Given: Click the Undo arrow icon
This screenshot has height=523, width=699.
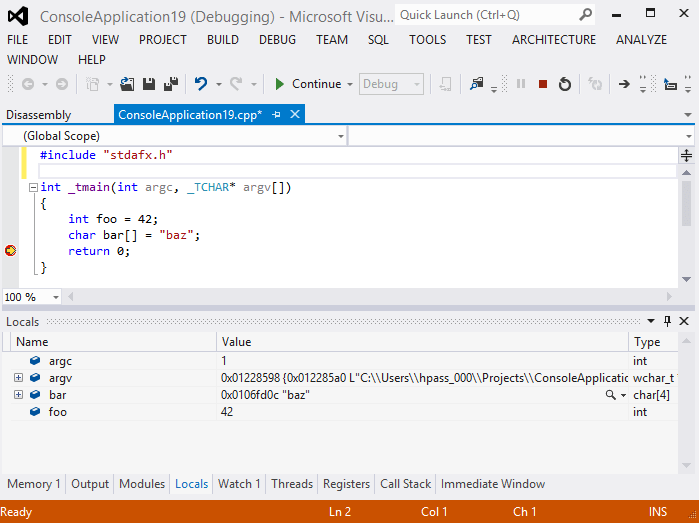Looking at the screenshot, I should point(201,84).
